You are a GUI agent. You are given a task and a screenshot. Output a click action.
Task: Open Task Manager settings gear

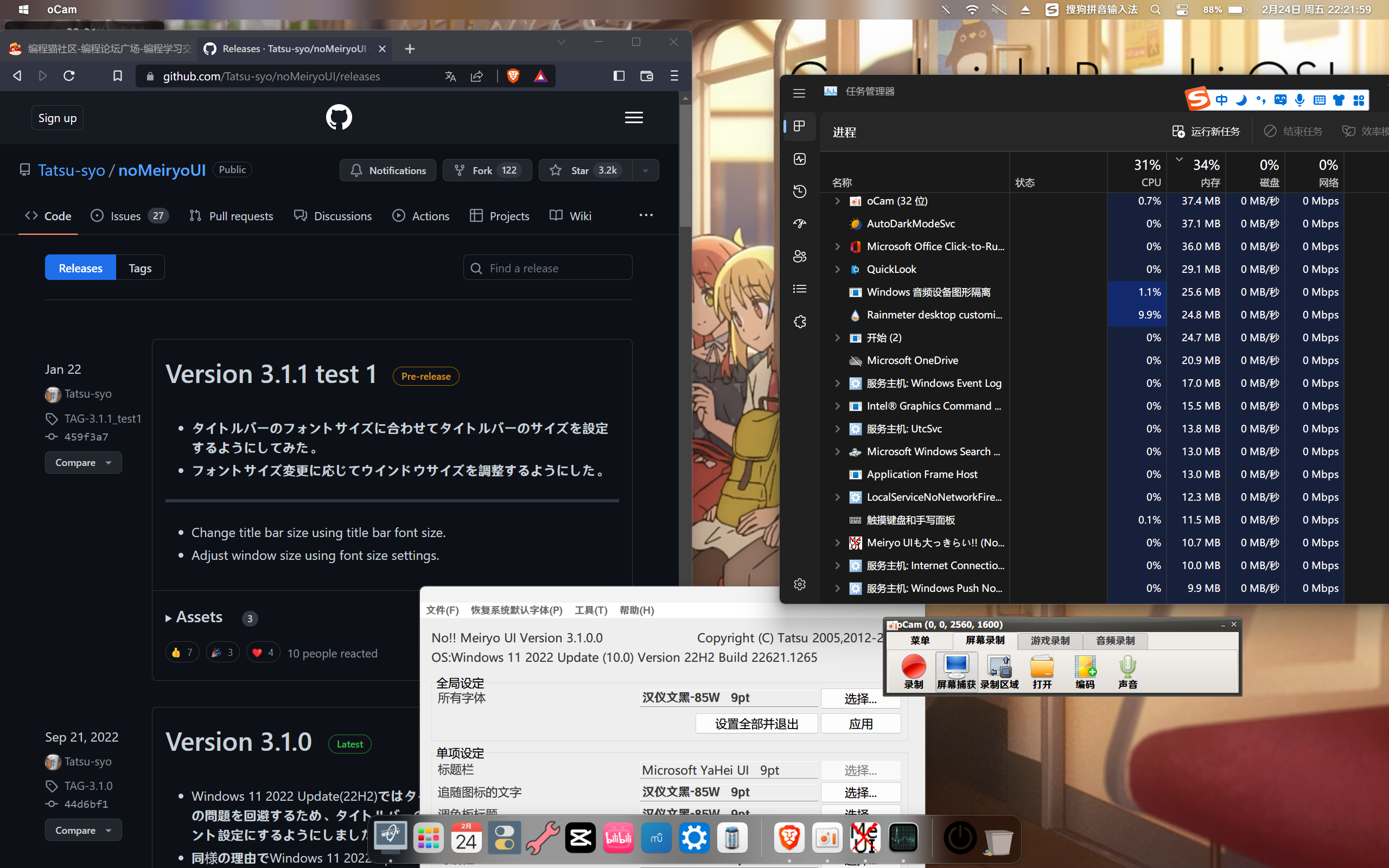click(x=800, y=584)
